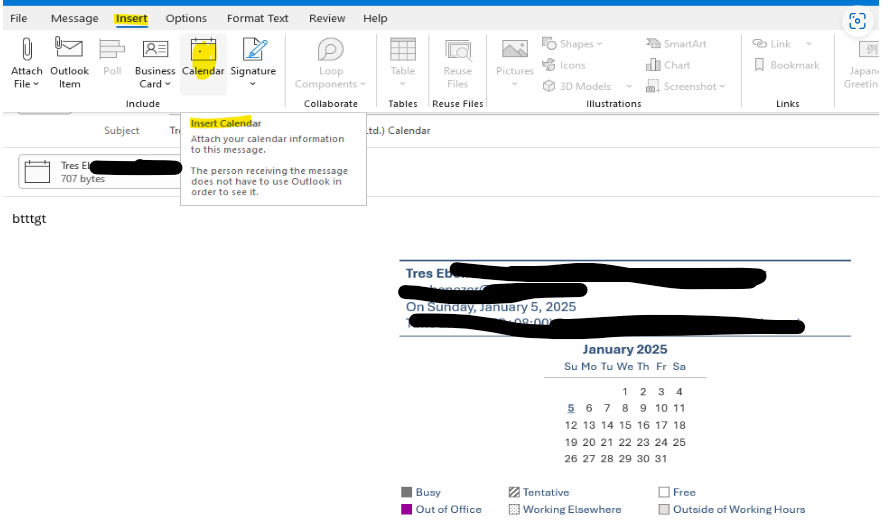Viewport: 895px width, 531px height.
Task: Click the Tentative striped legend swatch
Action: click(x=514, y=492)
